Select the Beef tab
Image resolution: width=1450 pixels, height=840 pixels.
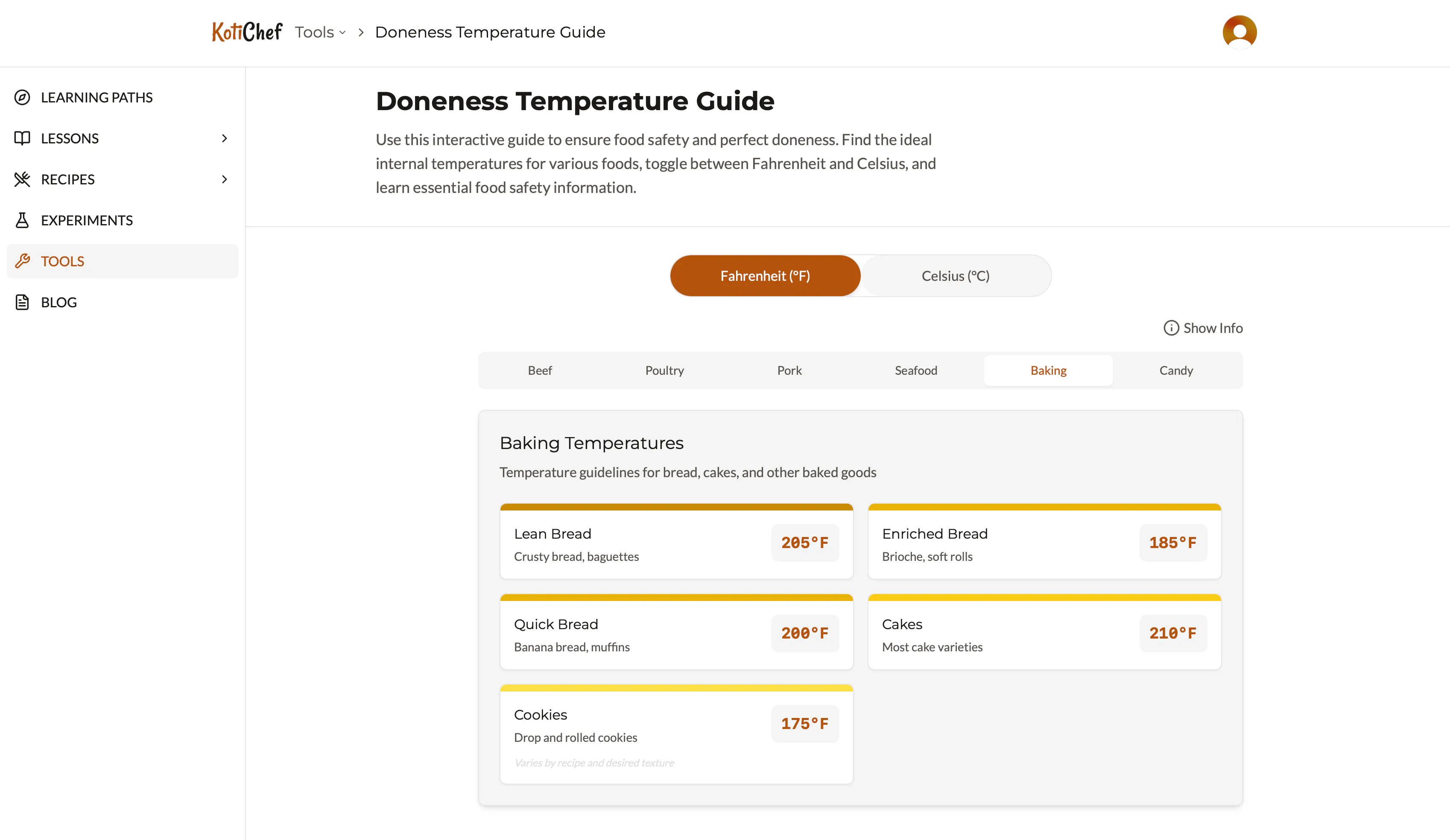(540, 370)
